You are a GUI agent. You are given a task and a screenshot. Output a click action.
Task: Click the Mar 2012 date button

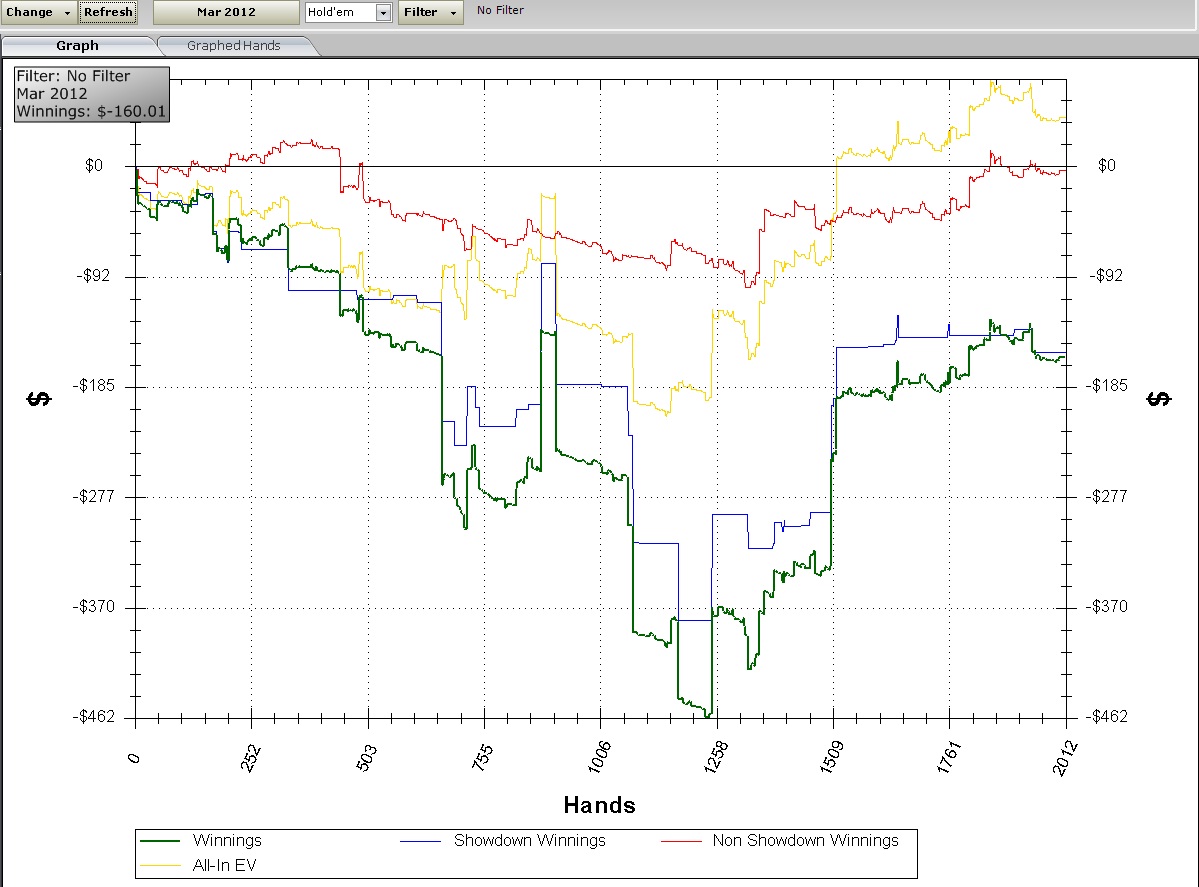(x=225, y=12)
